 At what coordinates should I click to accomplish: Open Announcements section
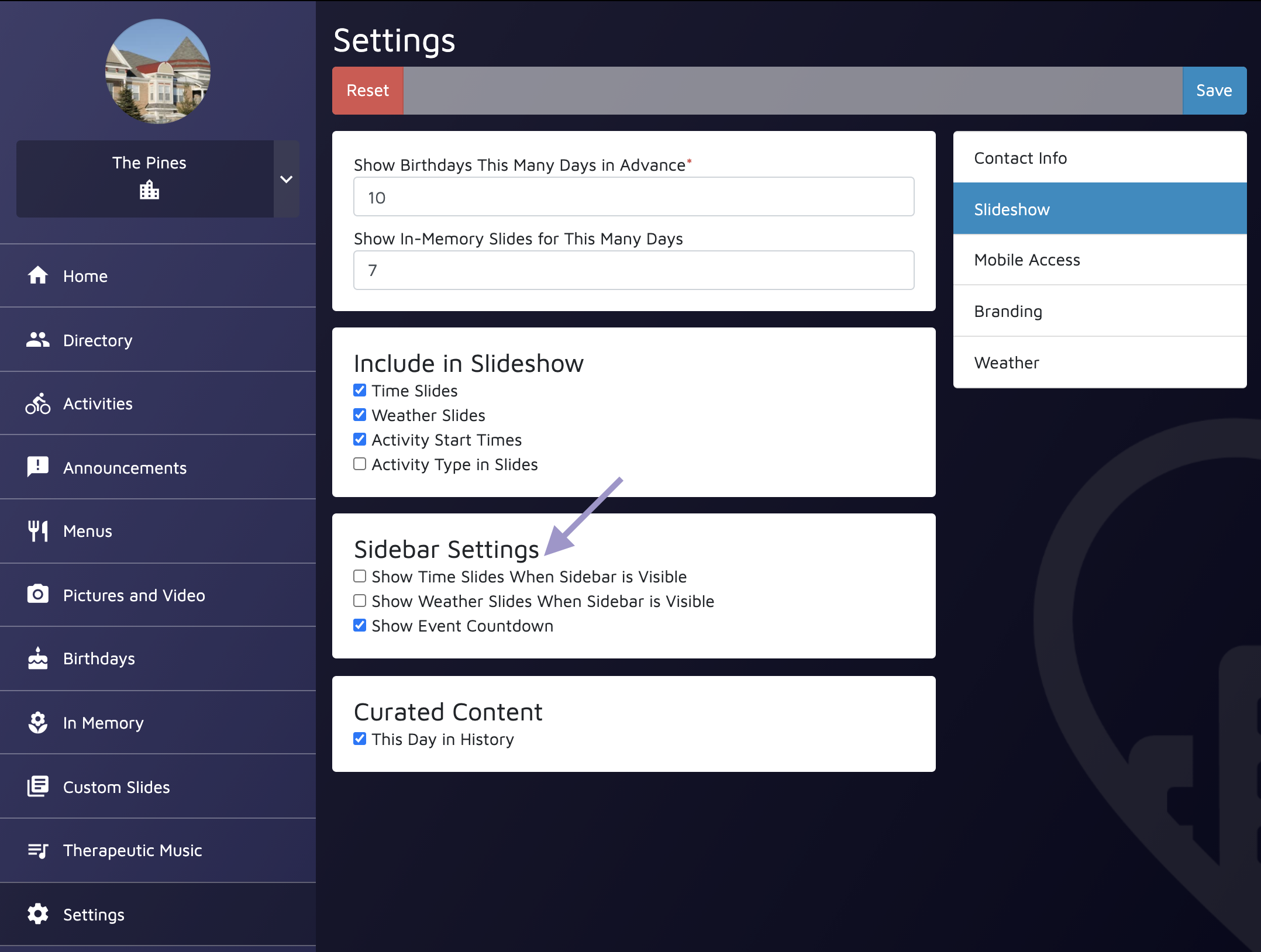click(158, 467)
